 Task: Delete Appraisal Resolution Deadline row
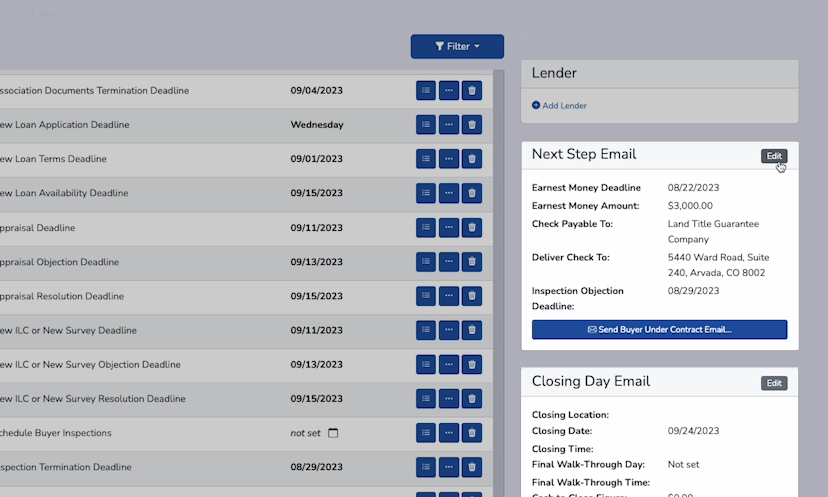[x=472, y=296]
